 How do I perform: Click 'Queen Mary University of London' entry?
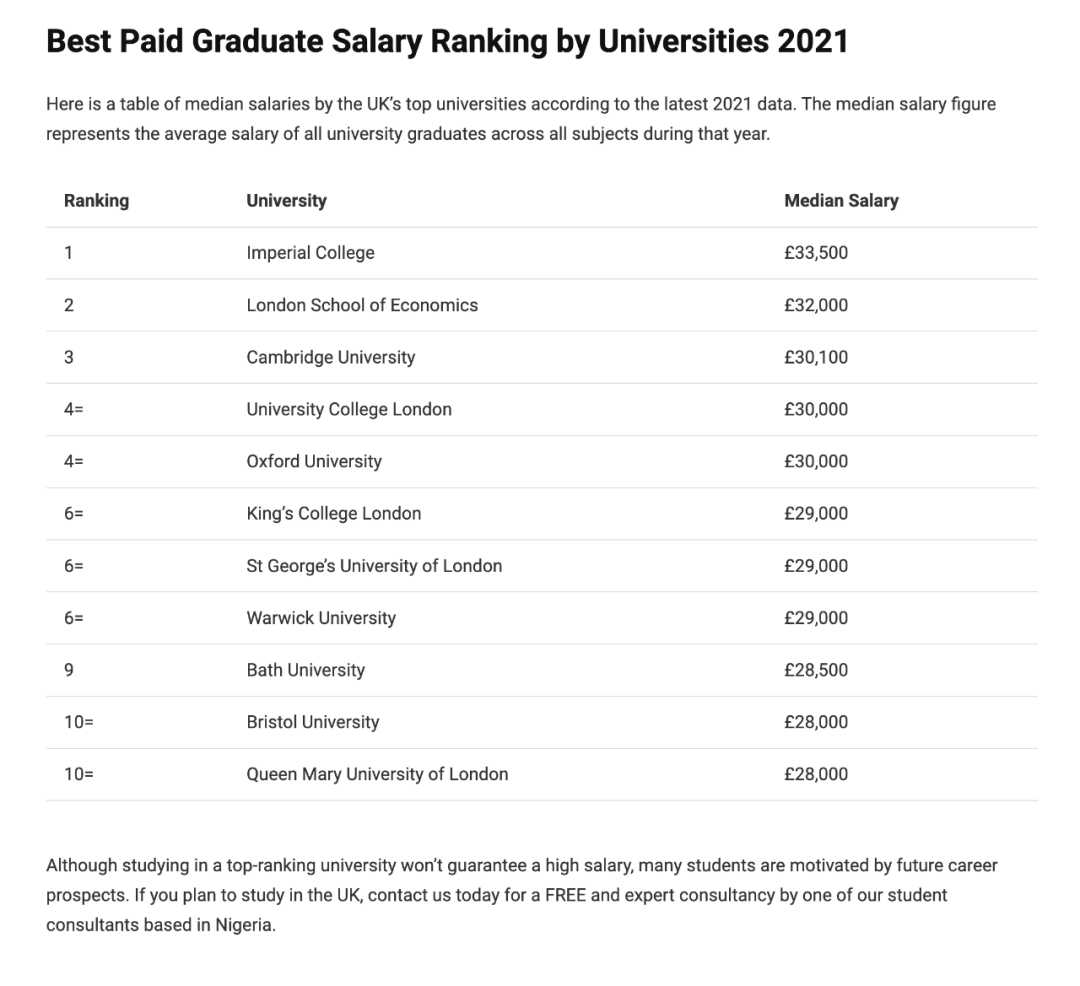tap(377, 774)
